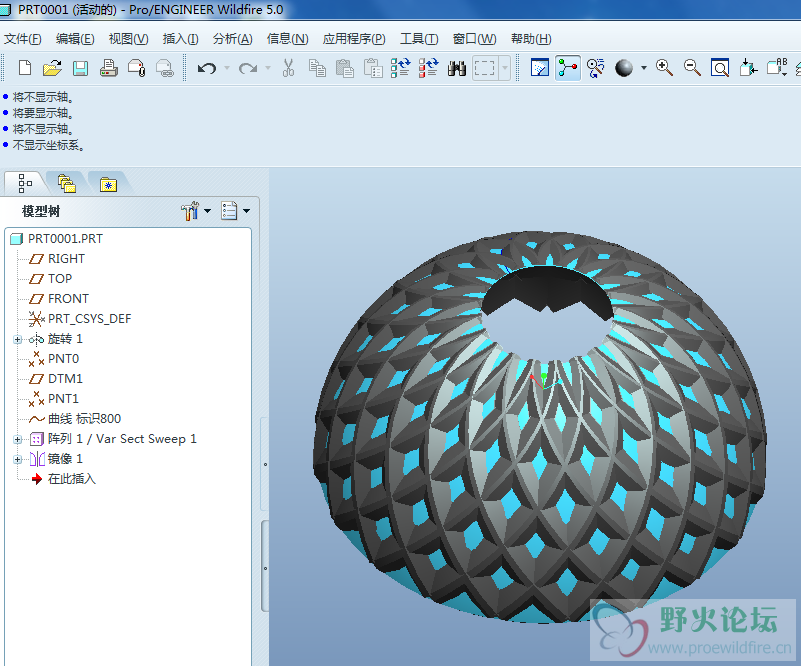This screenshot has width=801, height=666.
Task: Open the appearance gallery dropdown arrow
Action: (x=644, y=68)
